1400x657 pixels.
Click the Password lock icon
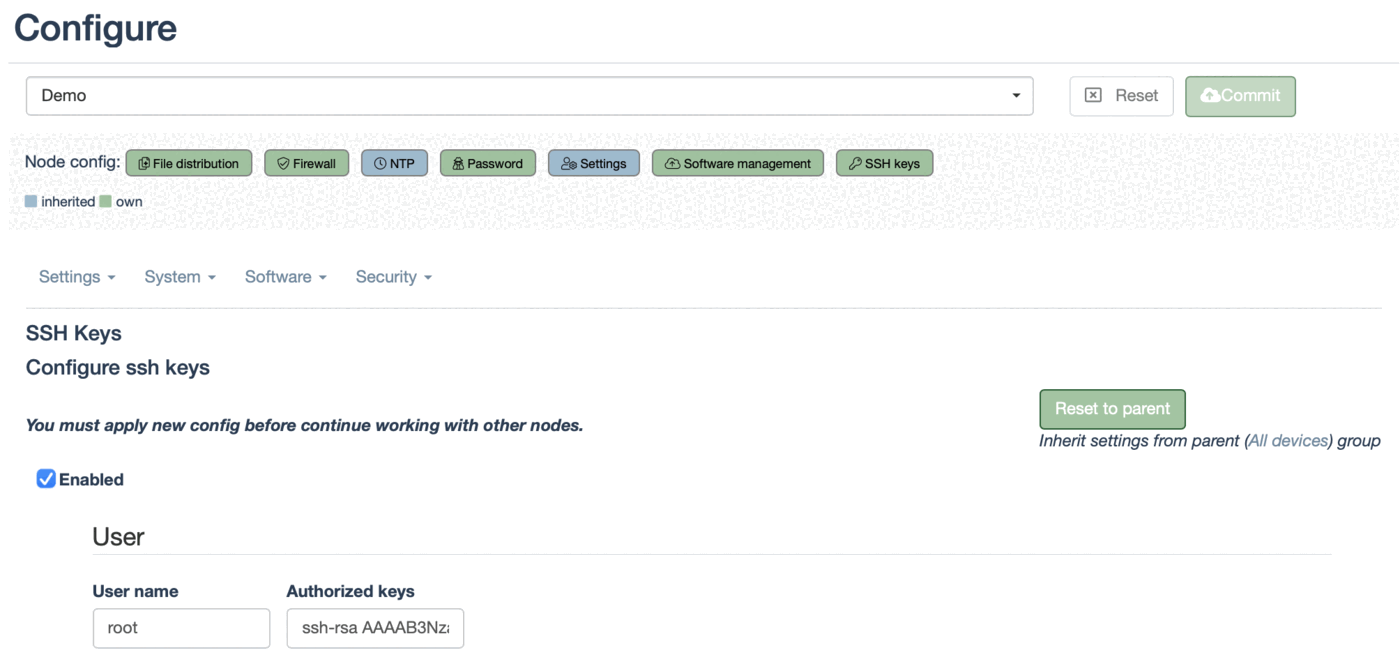(x=458, y=164)
